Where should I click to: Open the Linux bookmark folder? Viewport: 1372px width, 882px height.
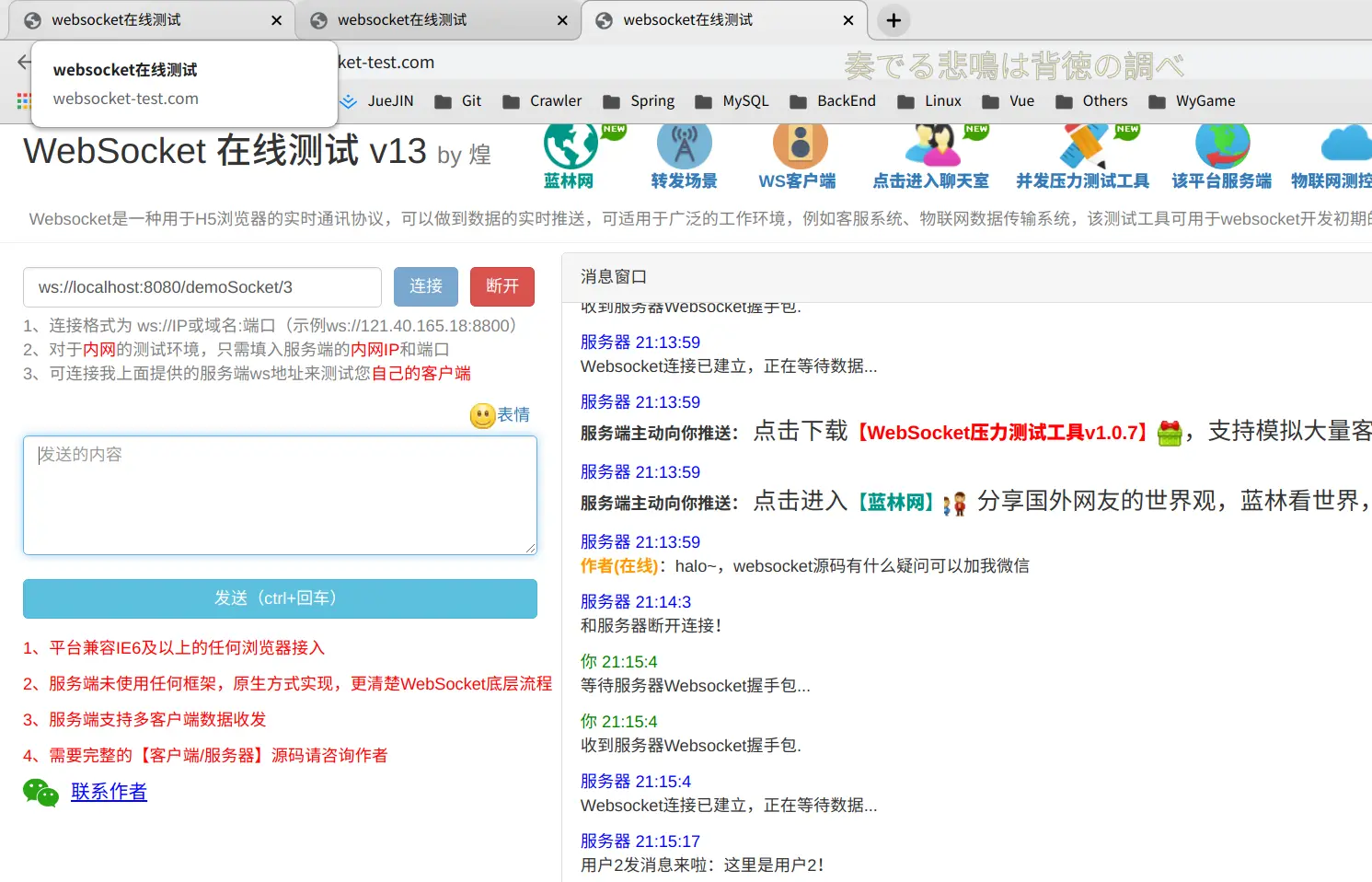[x=929, y=101]
